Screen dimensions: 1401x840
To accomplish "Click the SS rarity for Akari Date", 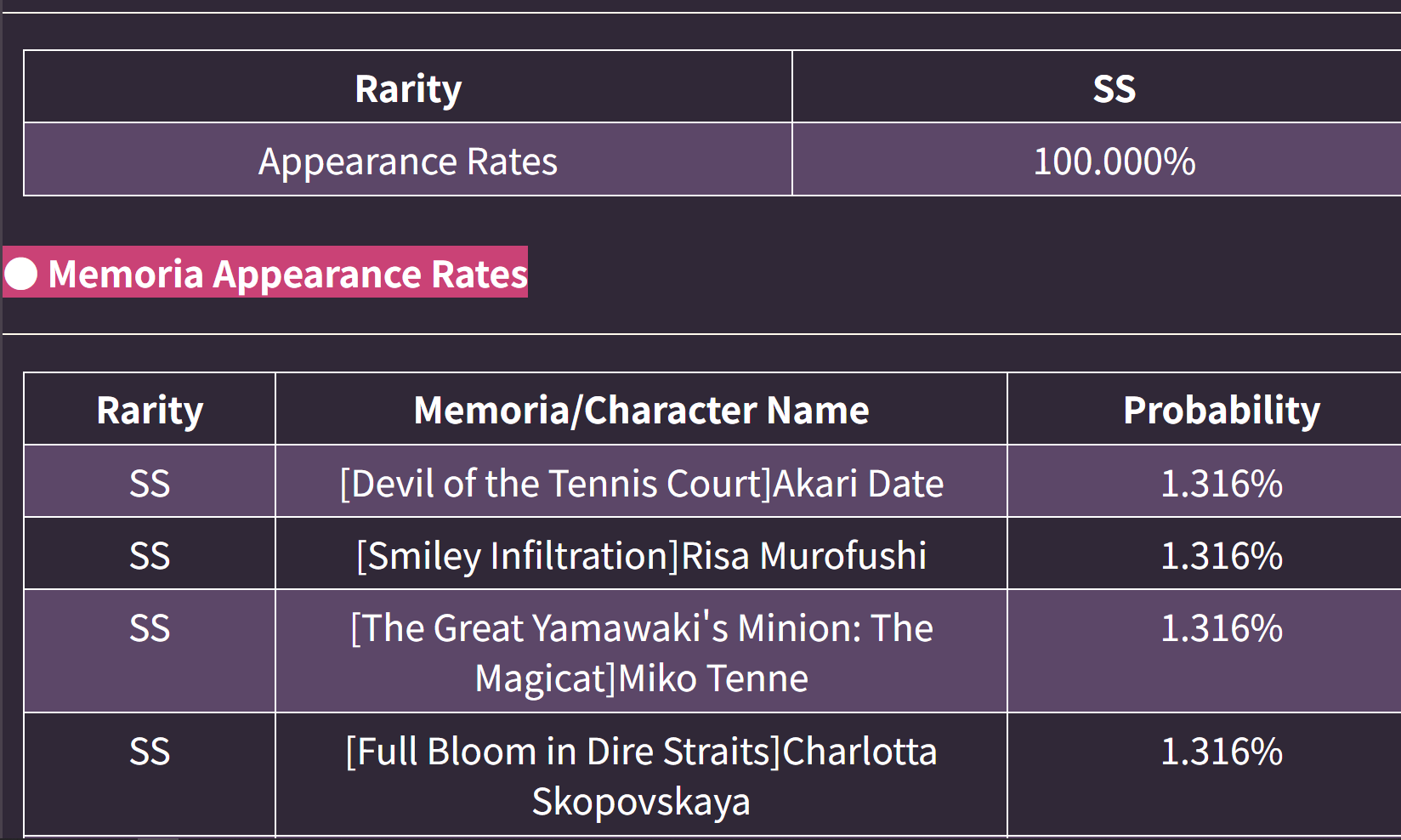I will click(150, 483).
